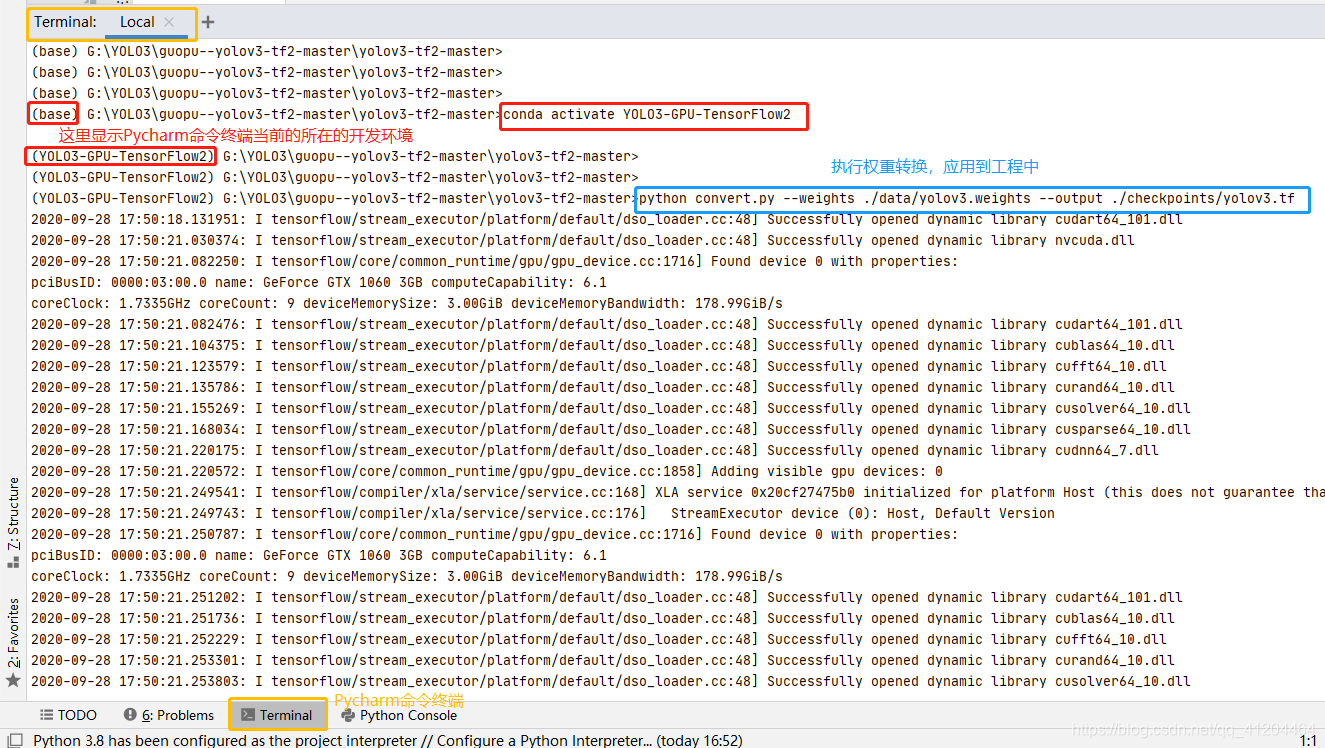Click the 1:1 caret position indicator
Viewport: 1325px width, 748px height.
(x=1310, y=741)
